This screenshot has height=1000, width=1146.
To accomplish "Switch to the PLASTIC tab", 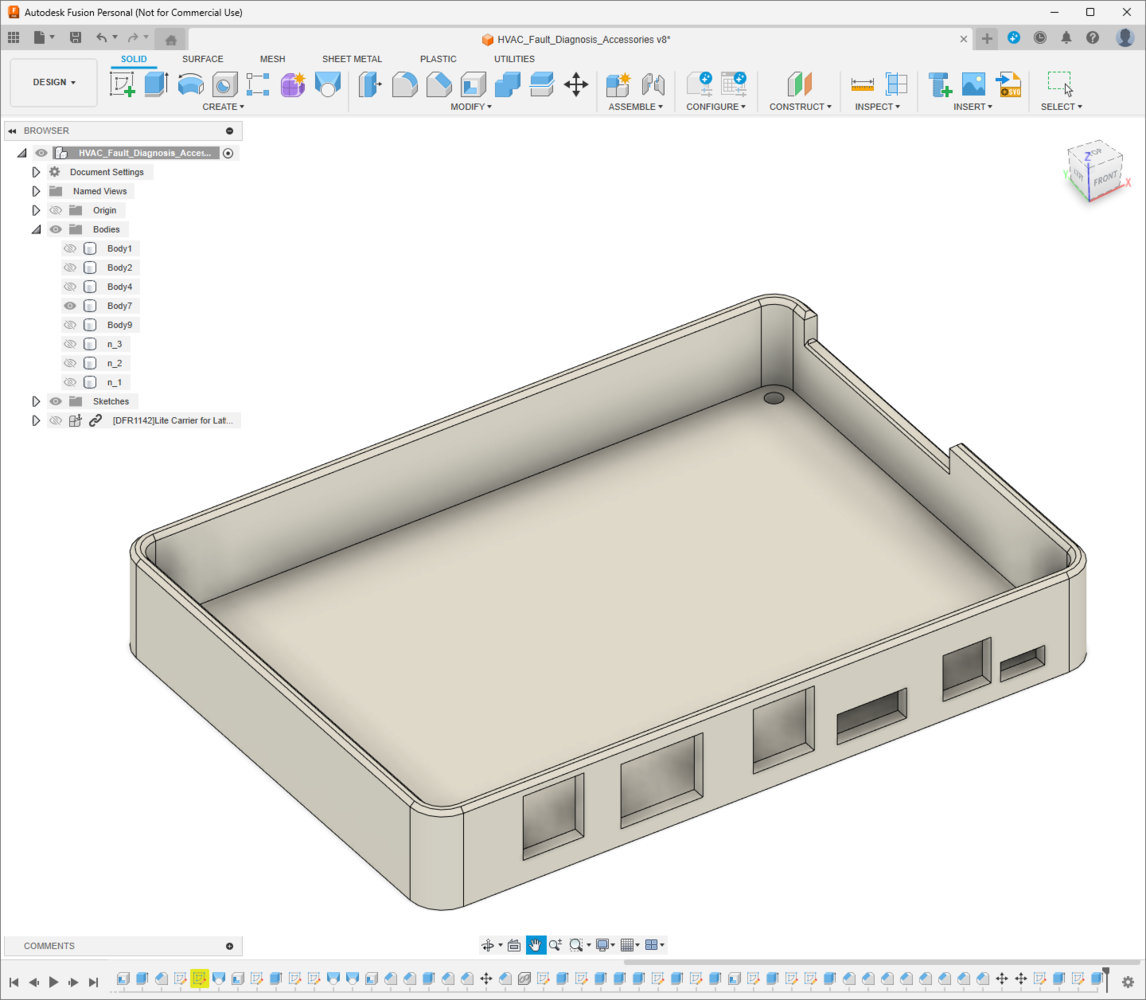I will click(x=438, y=59).
